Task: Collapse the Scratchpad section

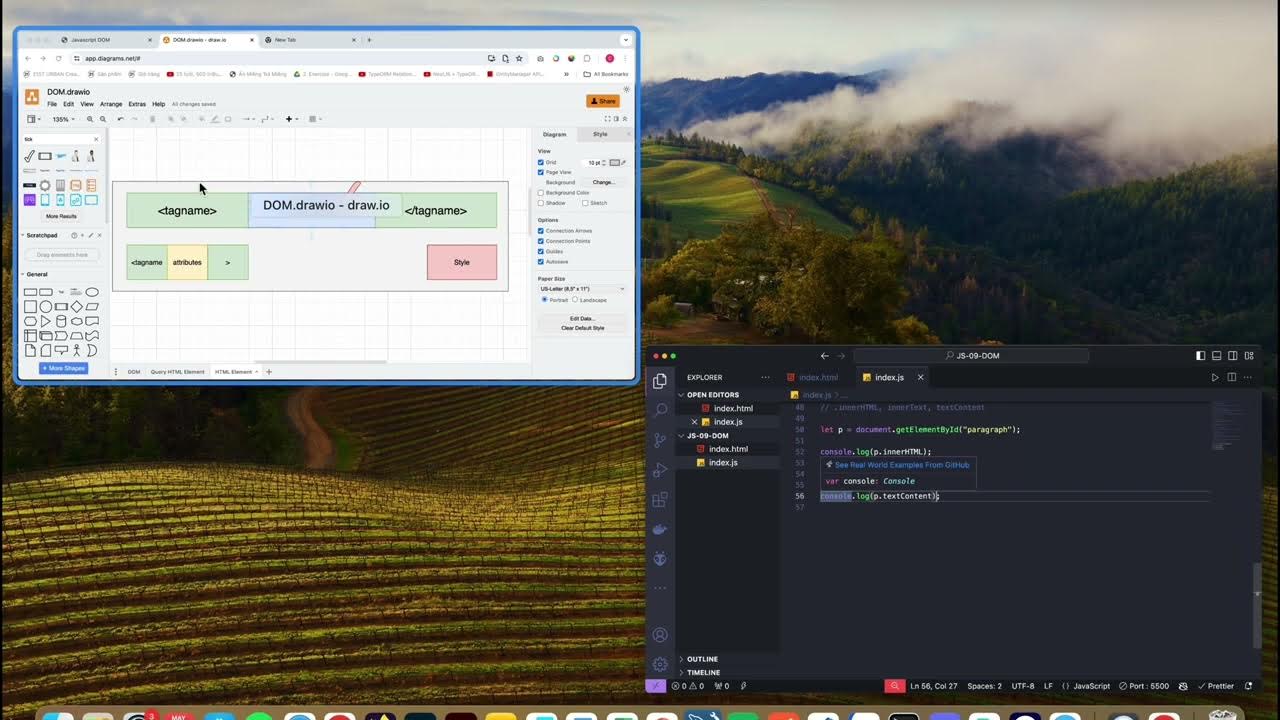Action: click(23, 235)
